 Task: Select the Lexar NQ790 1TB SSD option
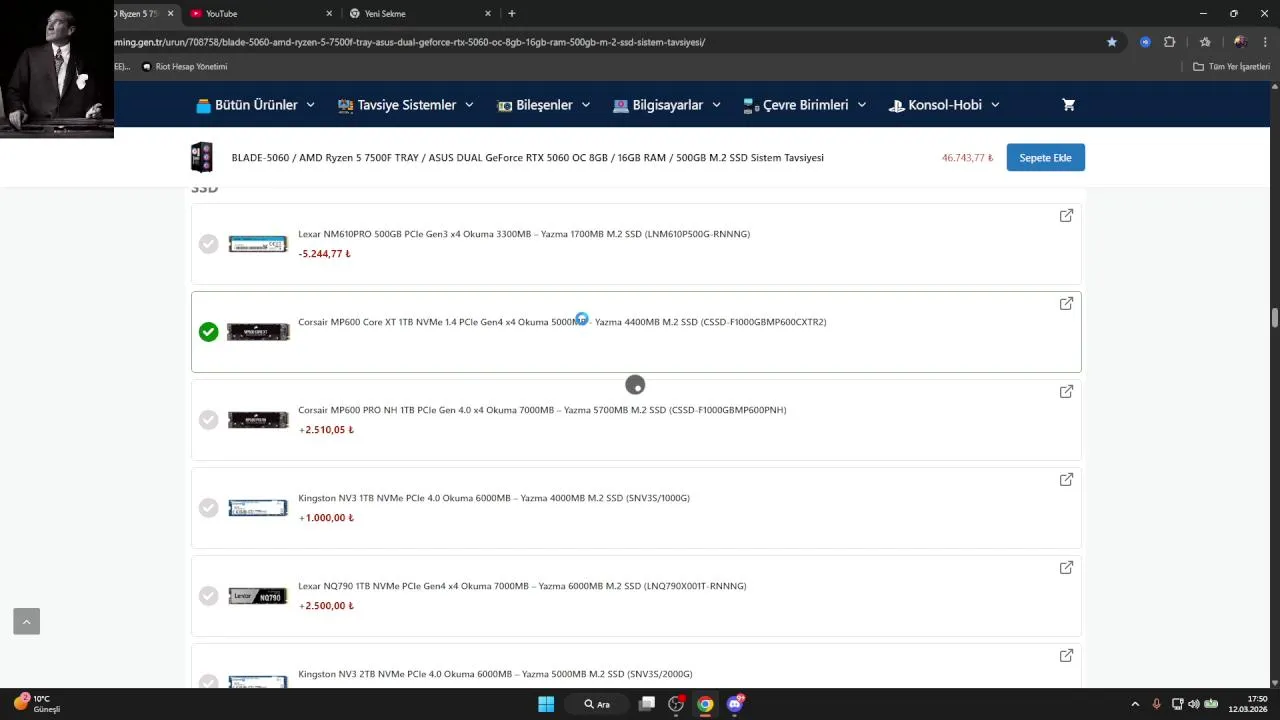208,596
